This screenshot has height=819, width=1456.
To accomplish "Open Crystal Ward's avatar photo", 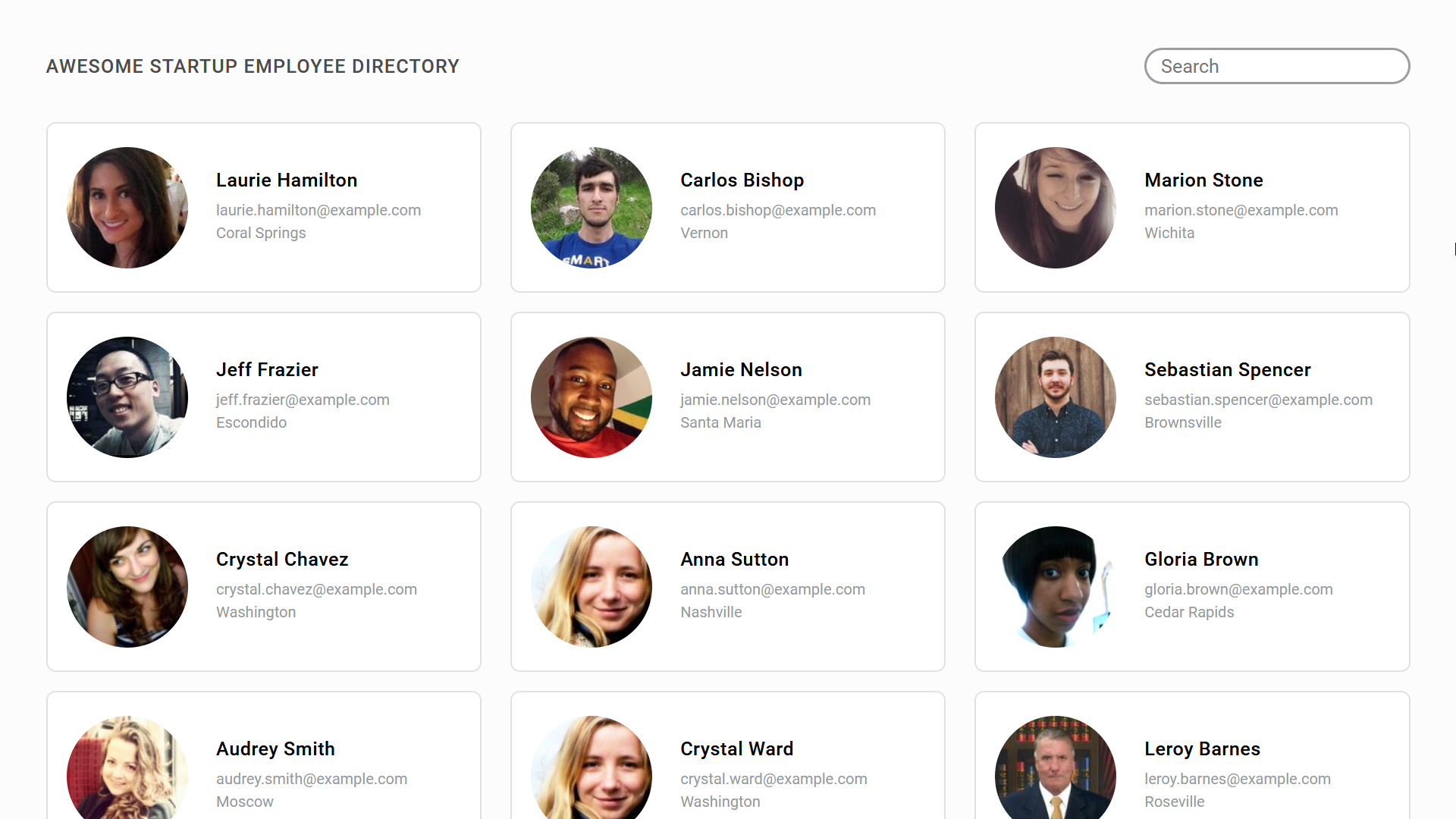I will click(x=591, y=767).
